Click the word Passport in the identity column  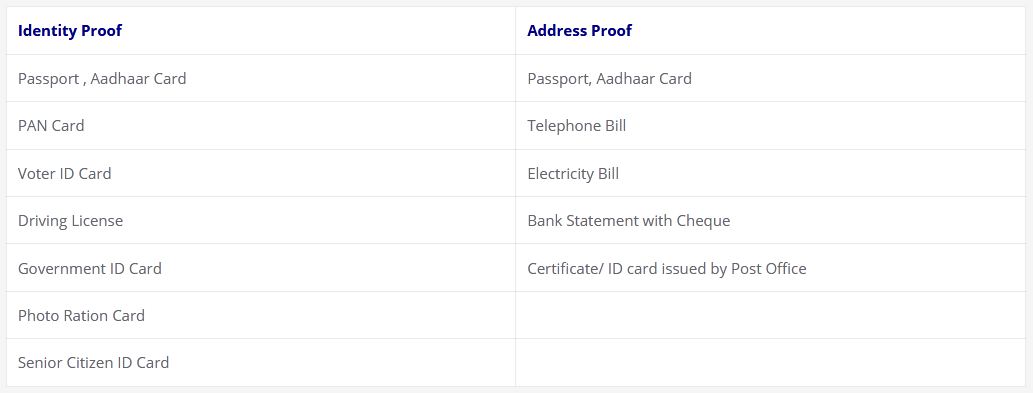(48, 79)
